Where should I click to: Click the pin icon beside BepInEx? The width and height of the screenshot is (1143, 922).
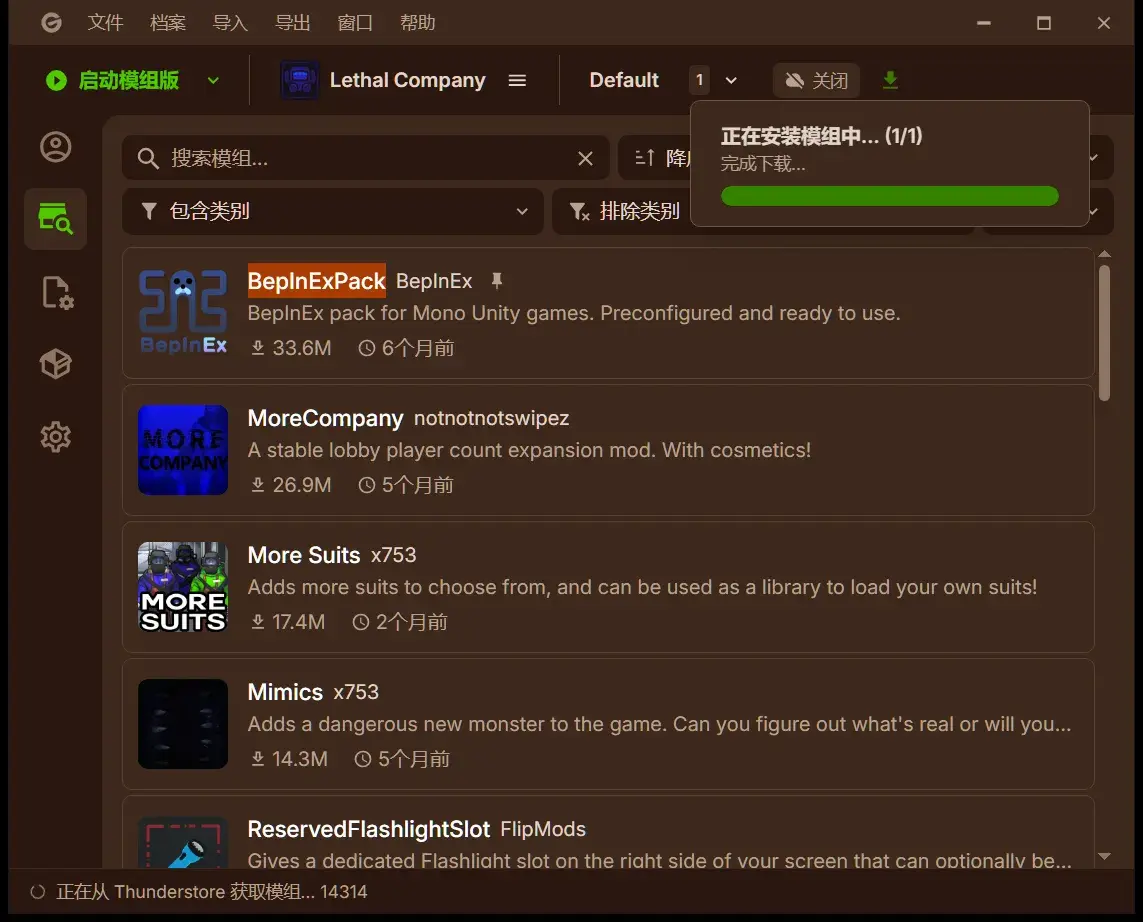tap(497, 281)
